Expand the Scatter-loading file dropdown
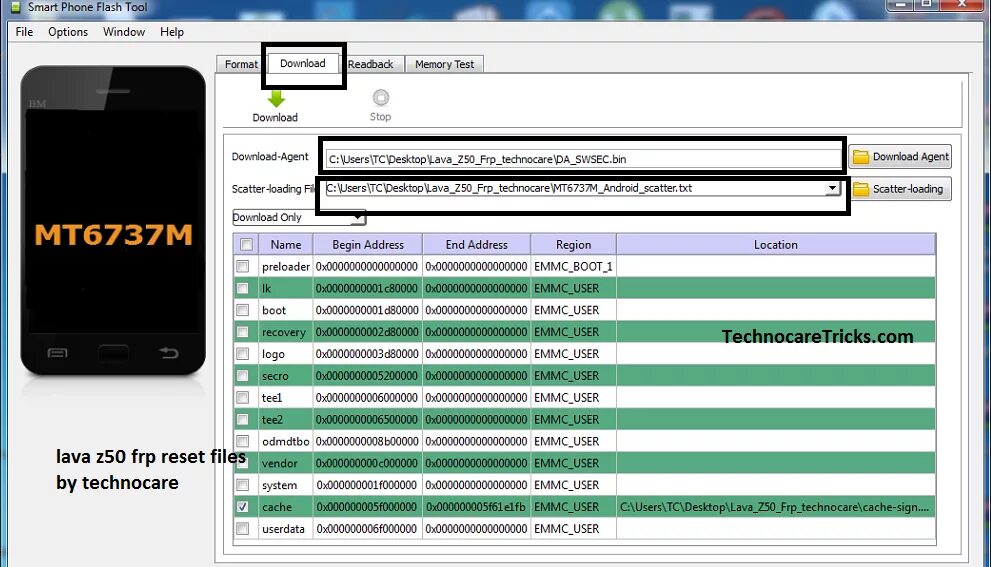991x567 pixels. (x=832, y=188)
